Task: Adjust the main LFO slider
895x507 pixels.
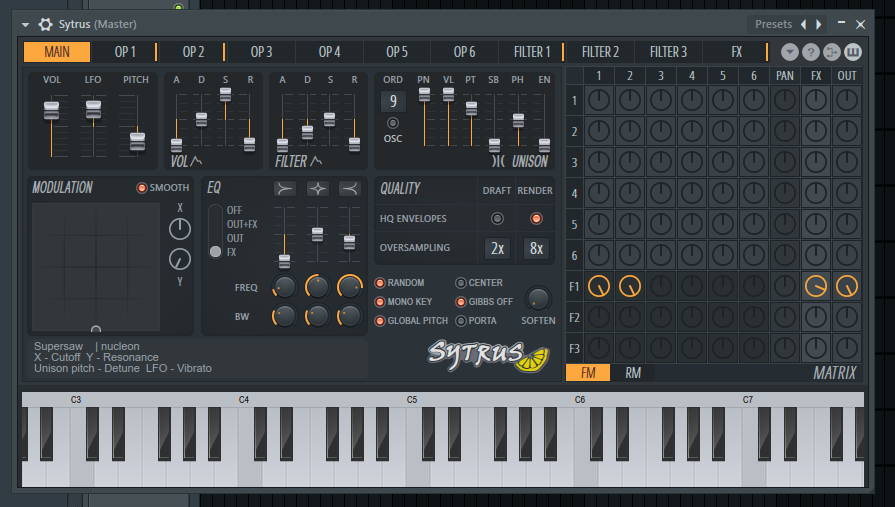Action: tap(94, 109)
